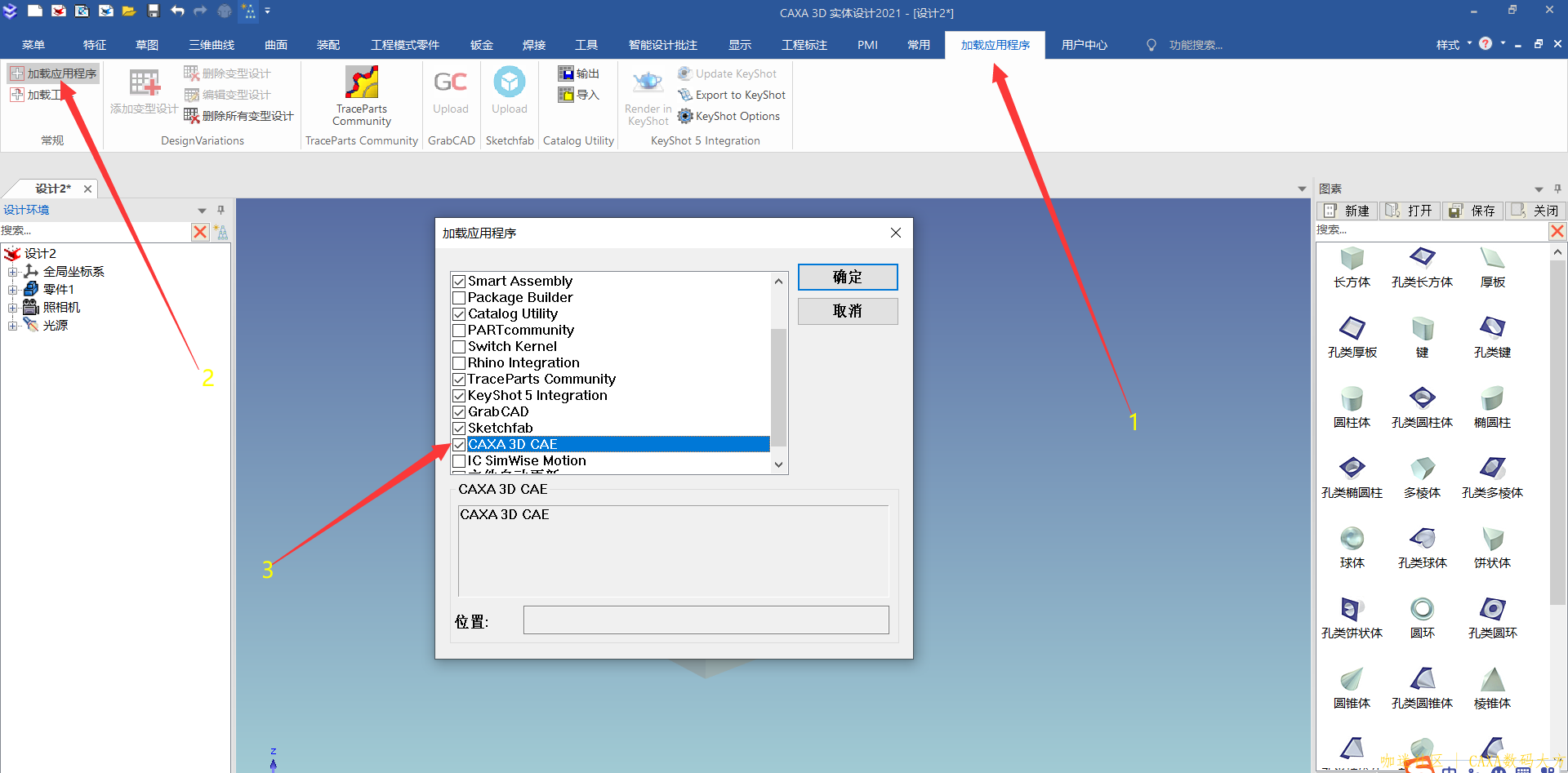The width and height of the screenshot is (1568, 773).
Task: Click the TraceParts Community icon
Action: coord(361,83)
